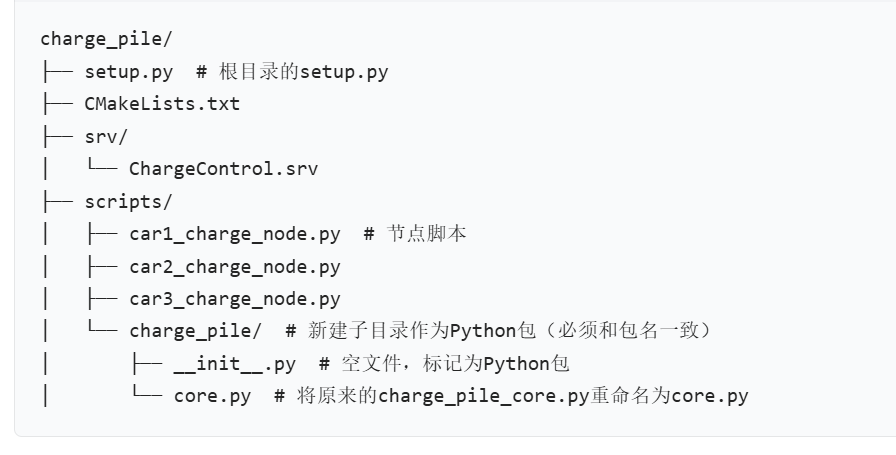Click the CMakeLists.txt file name
The width and height of the screenshot is (896, 455).
(x=162, y=104)
